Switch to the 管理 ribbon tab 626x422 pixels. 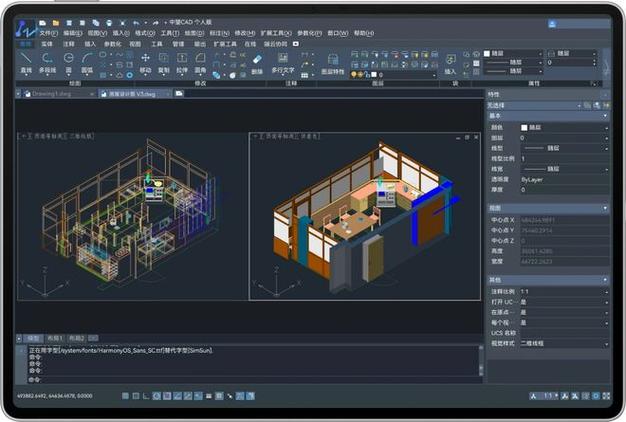[178, 44]
